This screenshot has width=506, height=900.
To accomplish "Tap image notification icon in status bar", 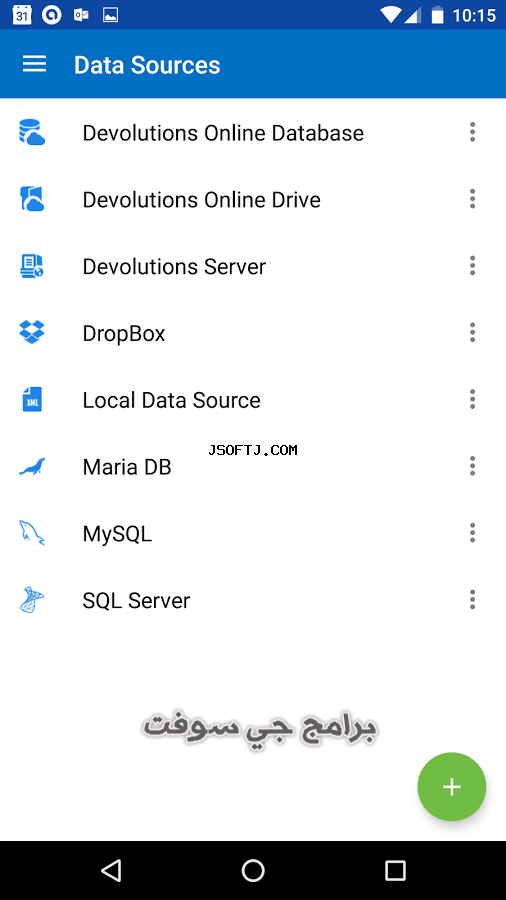I will point(110,15).
